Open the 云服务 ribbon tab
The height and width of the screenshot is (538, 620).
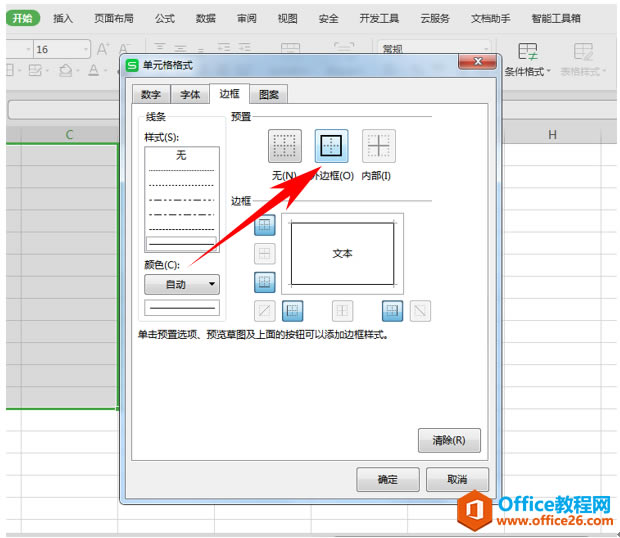(435, 18)
